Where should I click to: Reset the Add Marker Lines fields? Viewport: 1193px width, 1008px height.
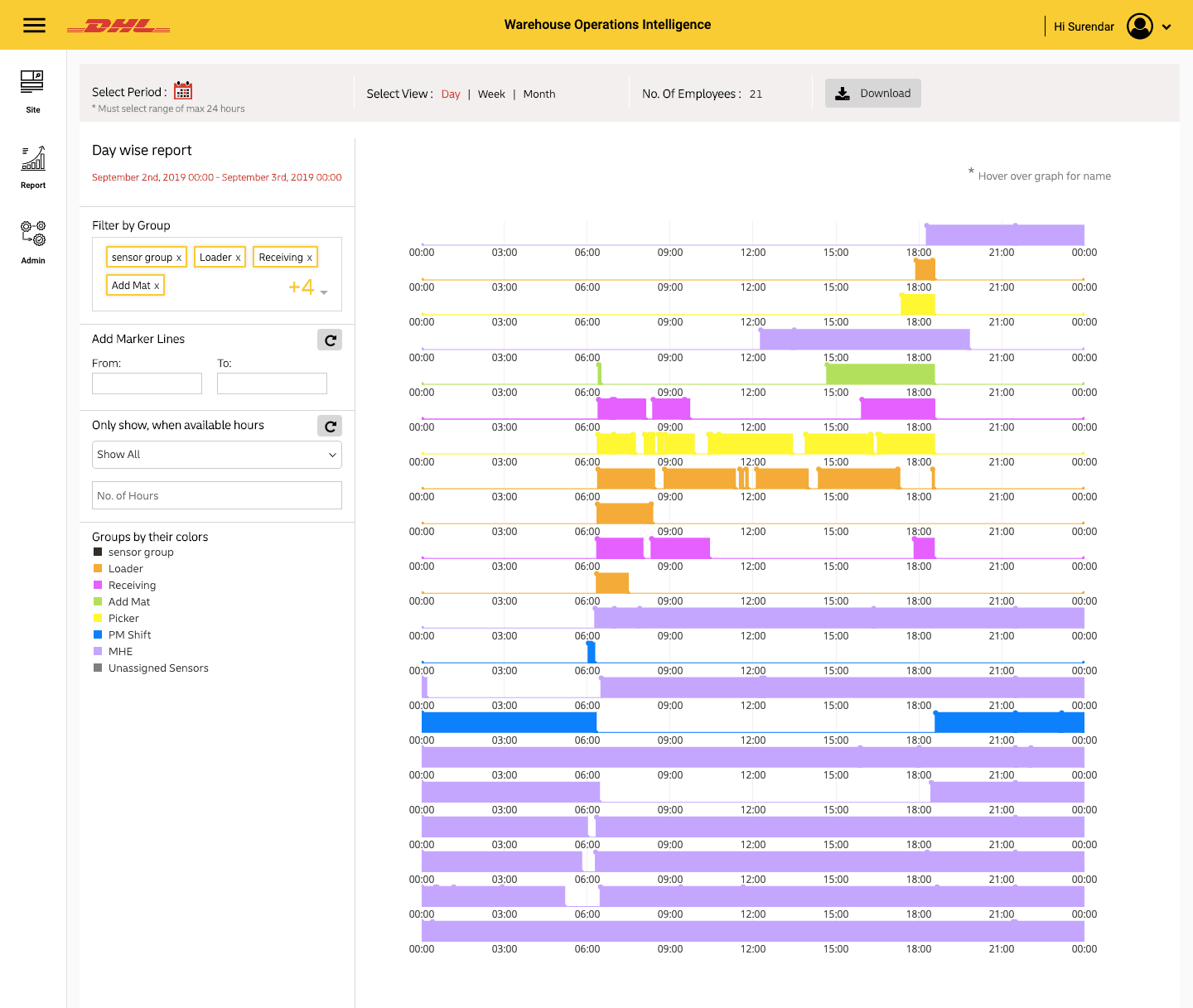[x=330, y=340]
